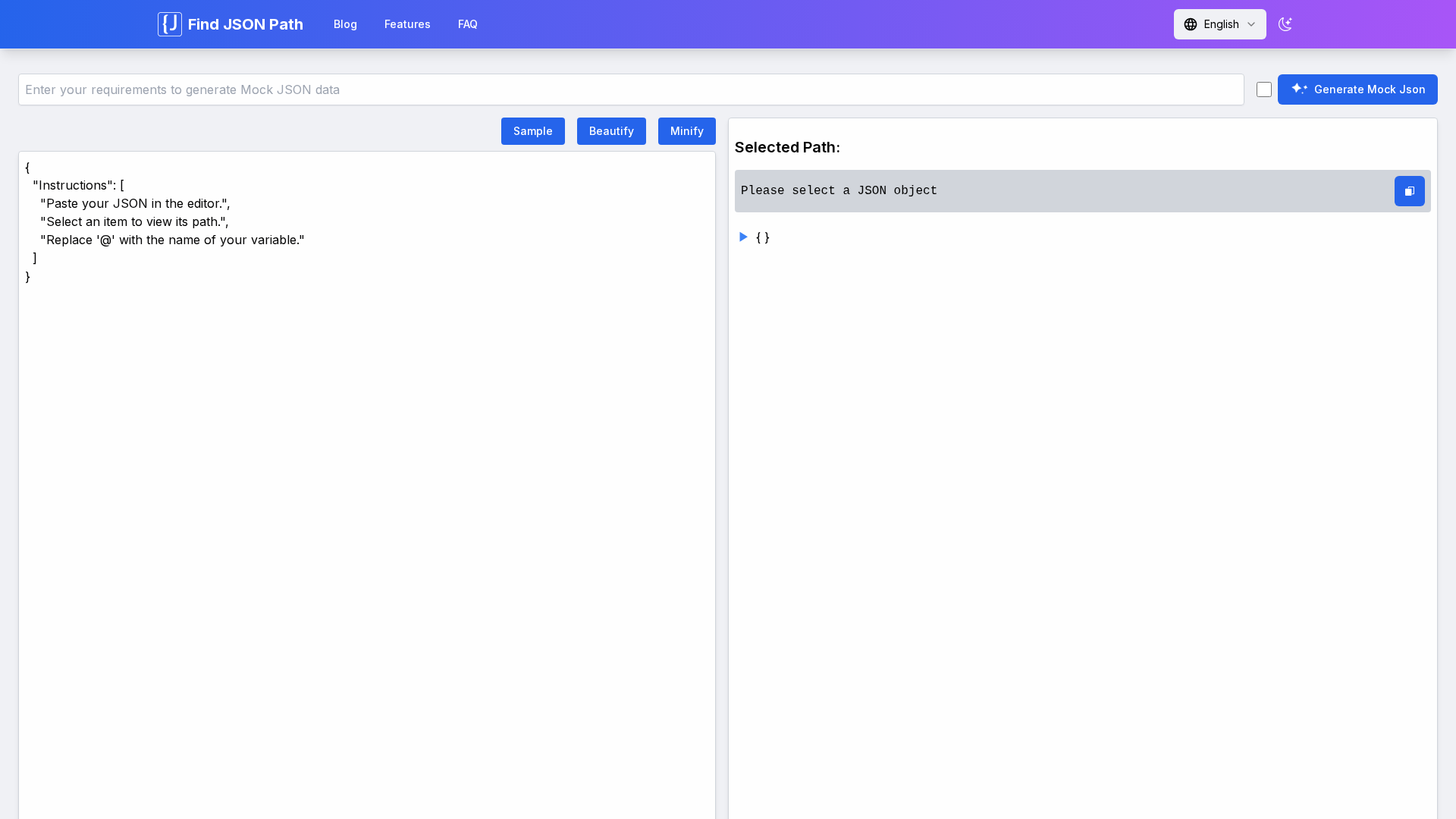Click the globe icon in the language selector
Viewport: 1456px width, 819px height.
pyautogui.click(x=1191, y=24)
